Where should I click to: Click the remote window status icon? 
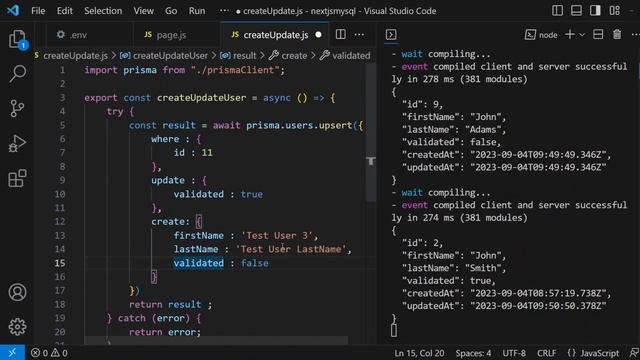(x=12, y=353)
